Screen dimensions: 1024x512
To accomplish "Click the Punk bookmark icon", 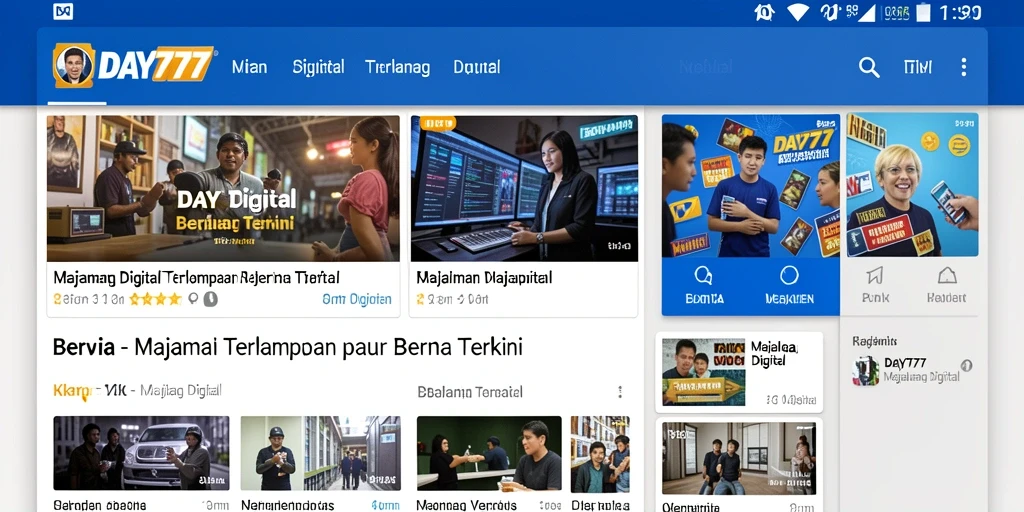I will point(874,276).
